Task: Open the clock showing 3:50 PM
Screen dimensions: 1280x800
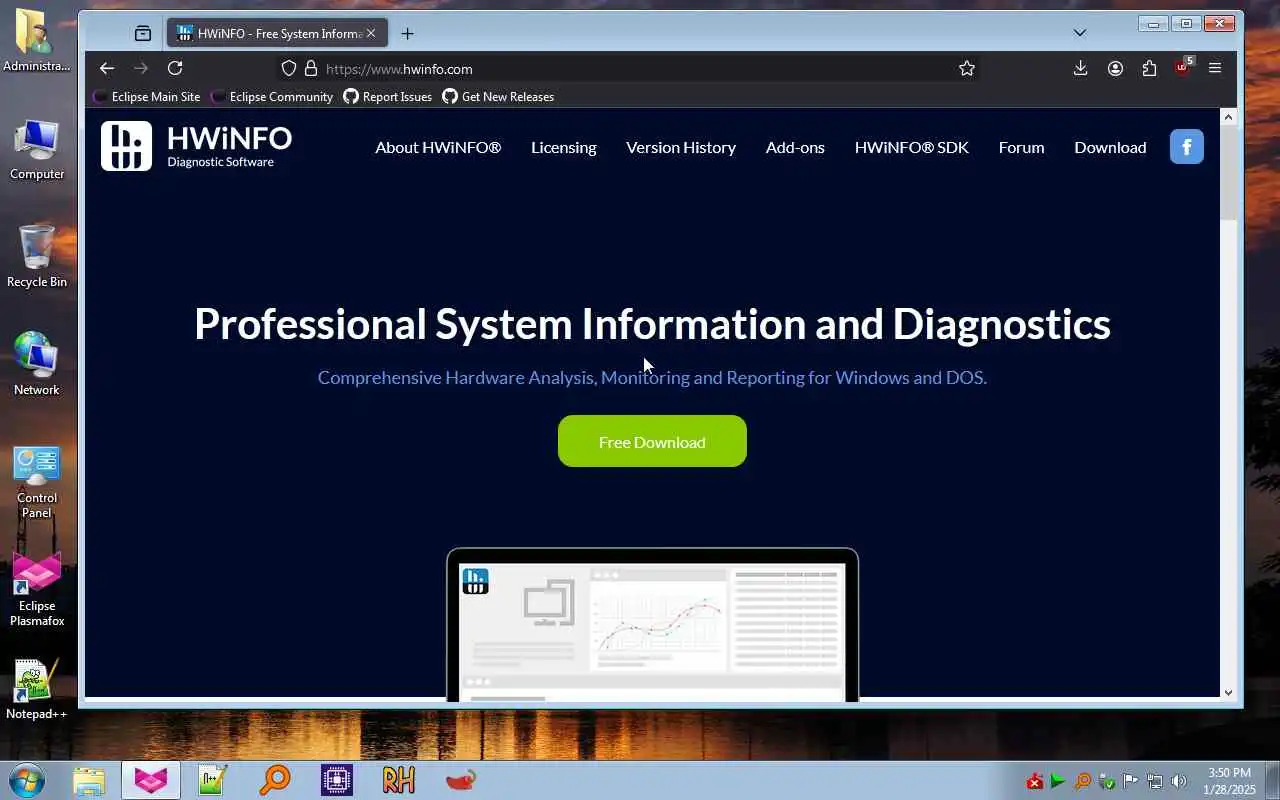Action: pyautogui.click(x=1229, y=780)
